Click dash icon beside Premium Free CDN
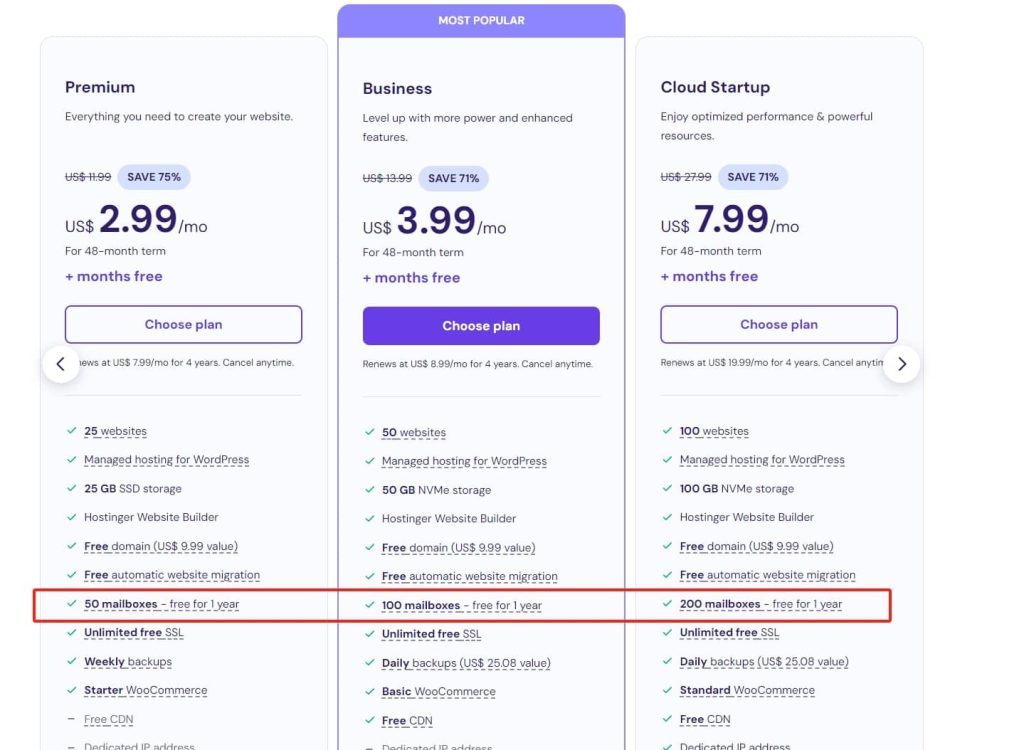The width and height of the screenshot is (1024, 750). pos(72,719)
